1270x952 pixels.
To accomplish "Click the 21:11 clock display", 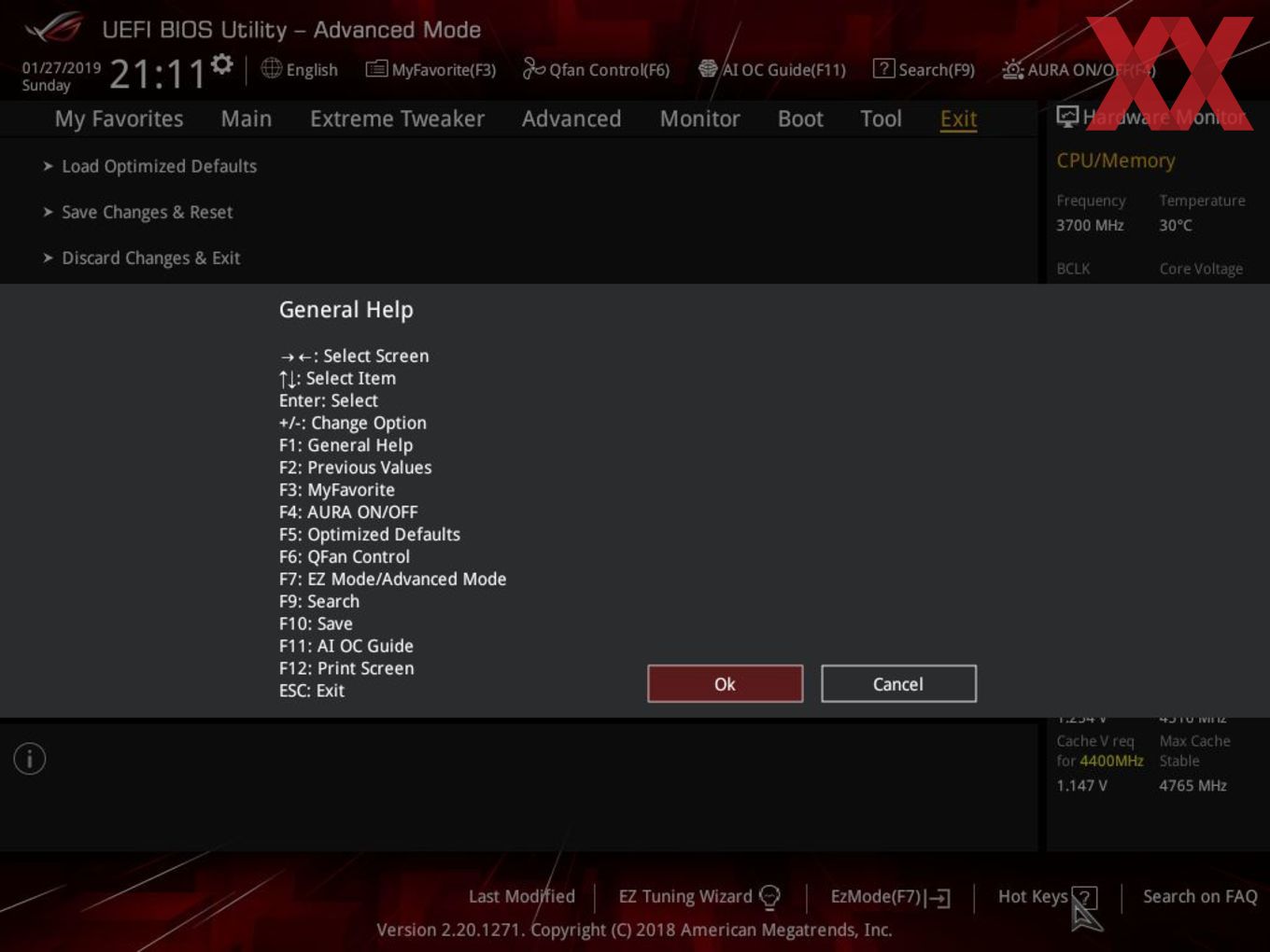I will 157,74.
